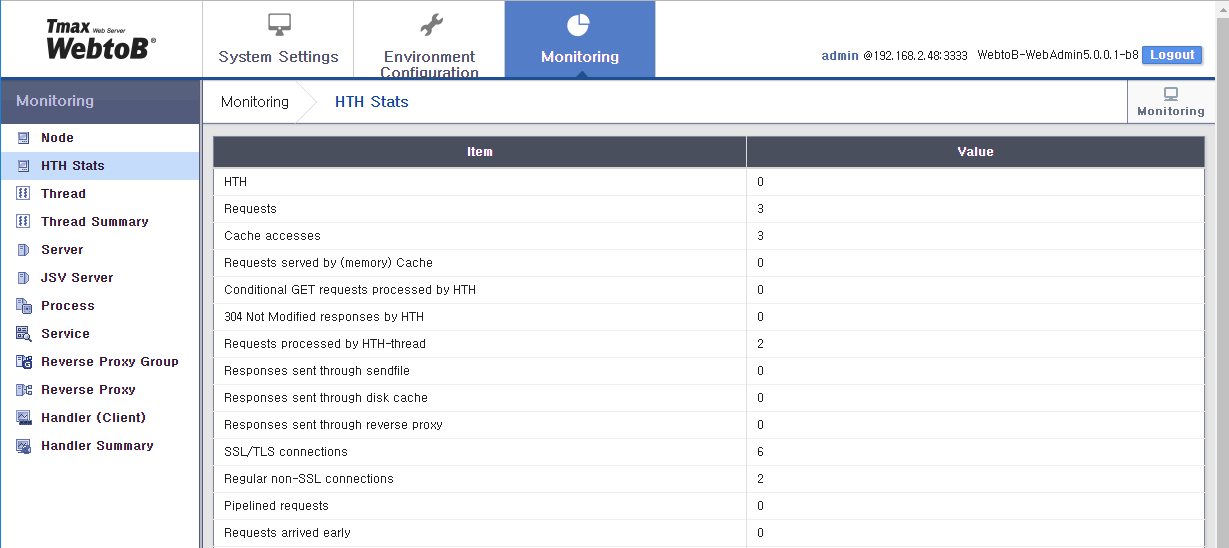Click the HTH Stats sidebar icon
Viewport: 1229px width, 548px height.
[24, 166]
